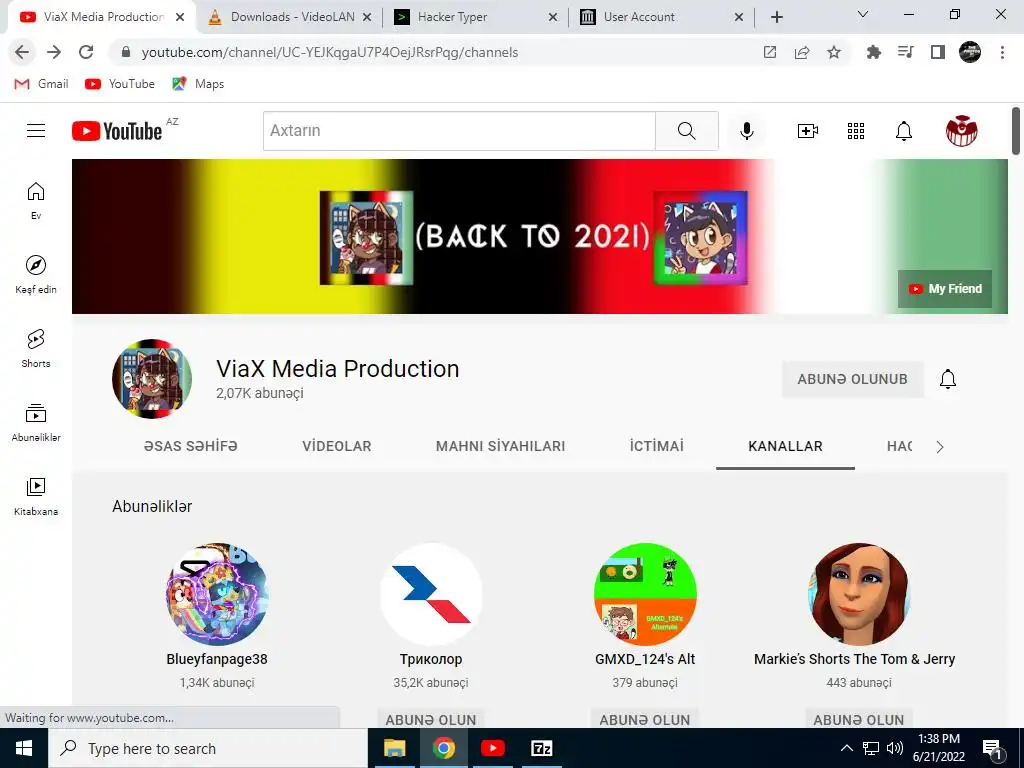
Task: Start voice search with microphone icon
Action: (746, 131)
